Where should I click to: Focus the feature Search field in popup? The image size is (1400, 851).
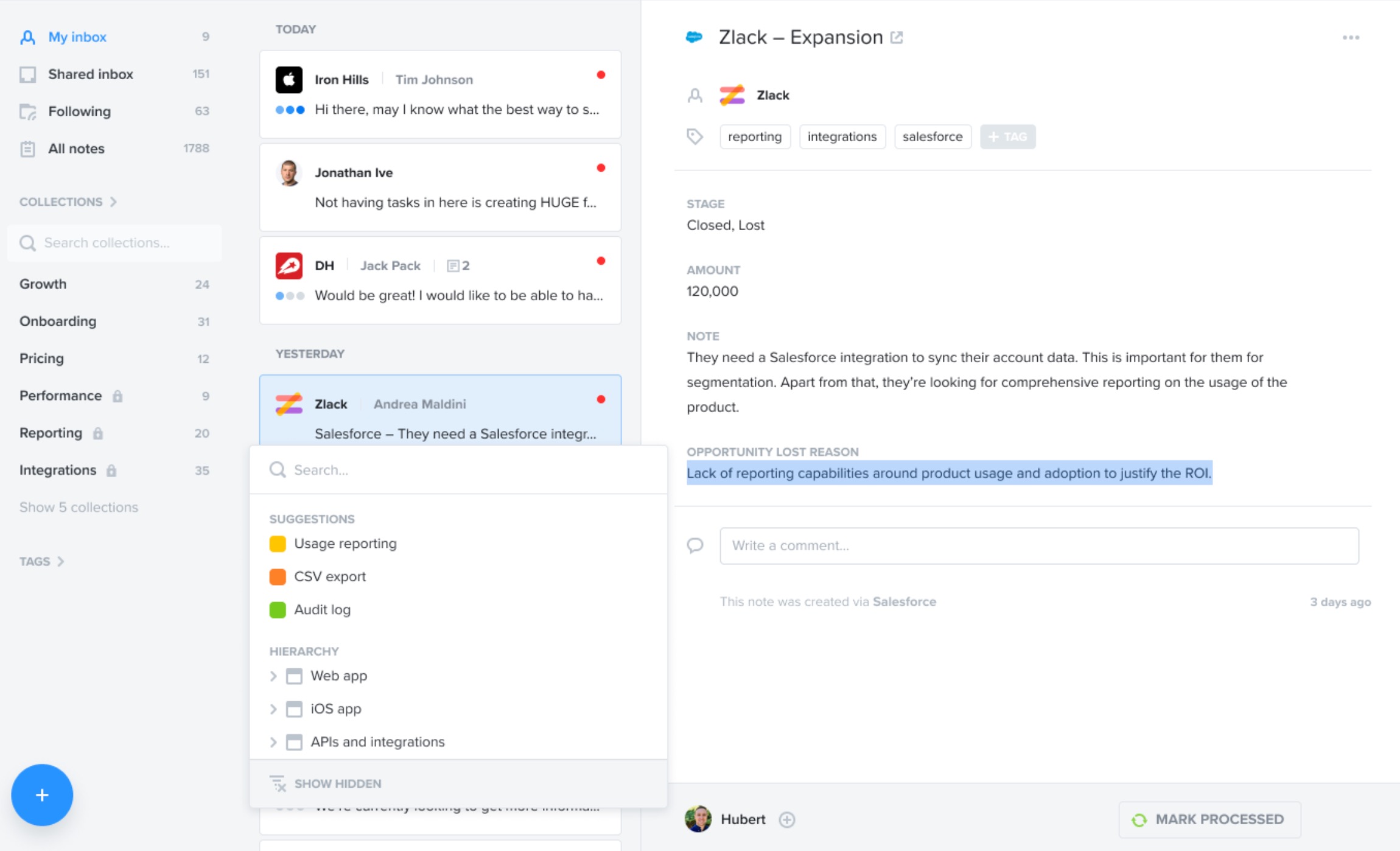click(458, 470)
